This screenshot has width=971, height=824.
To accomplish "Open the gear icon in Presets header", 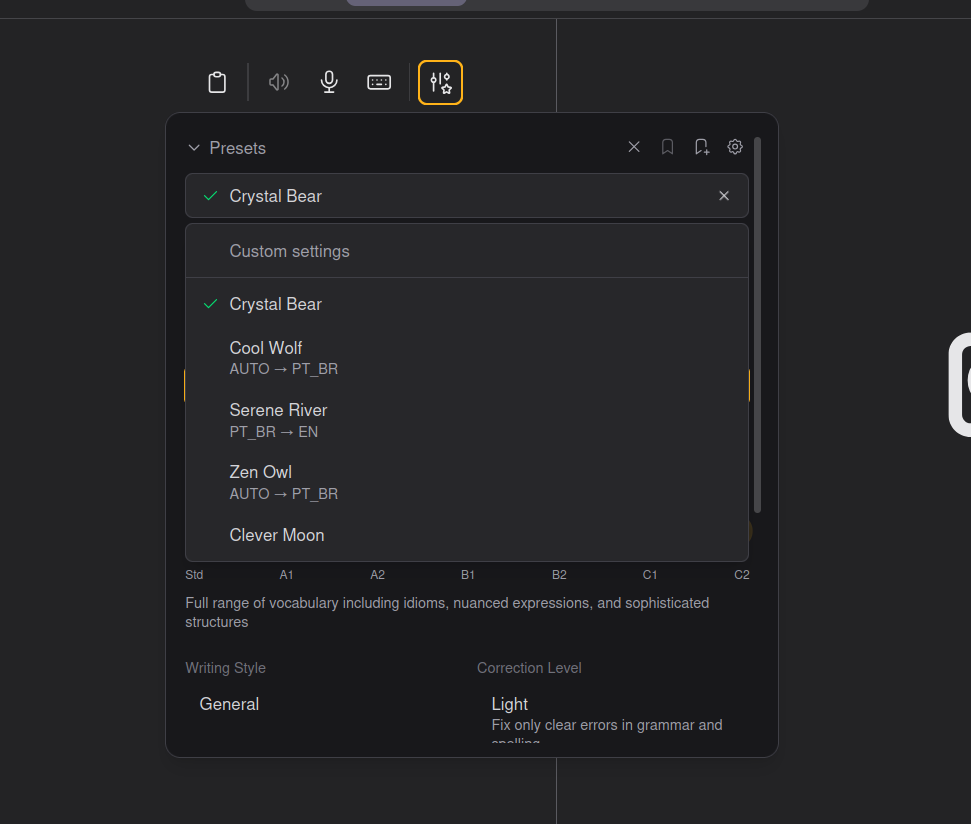I will [735, 147].
